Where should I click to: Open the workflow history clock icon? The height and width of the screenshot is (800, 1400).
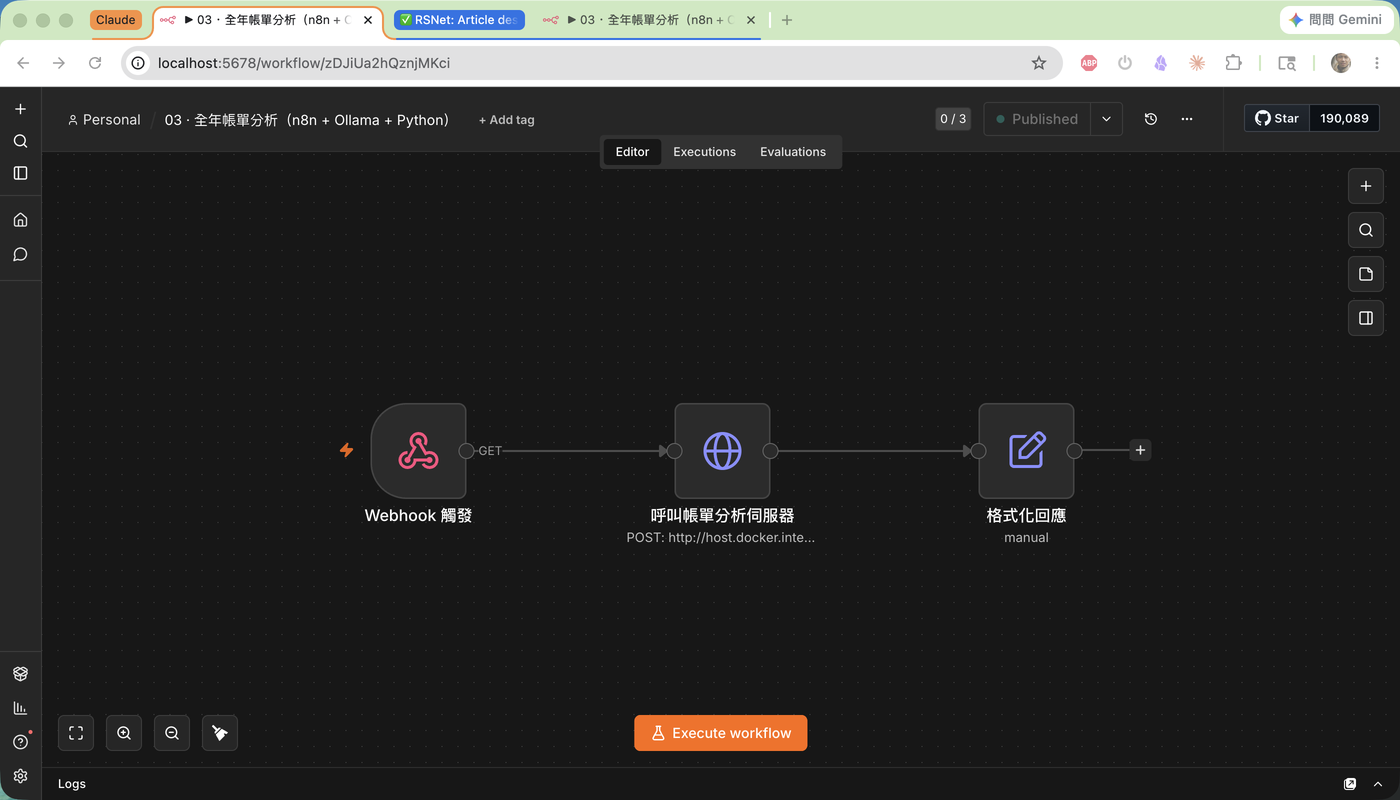coord(1151,119)
